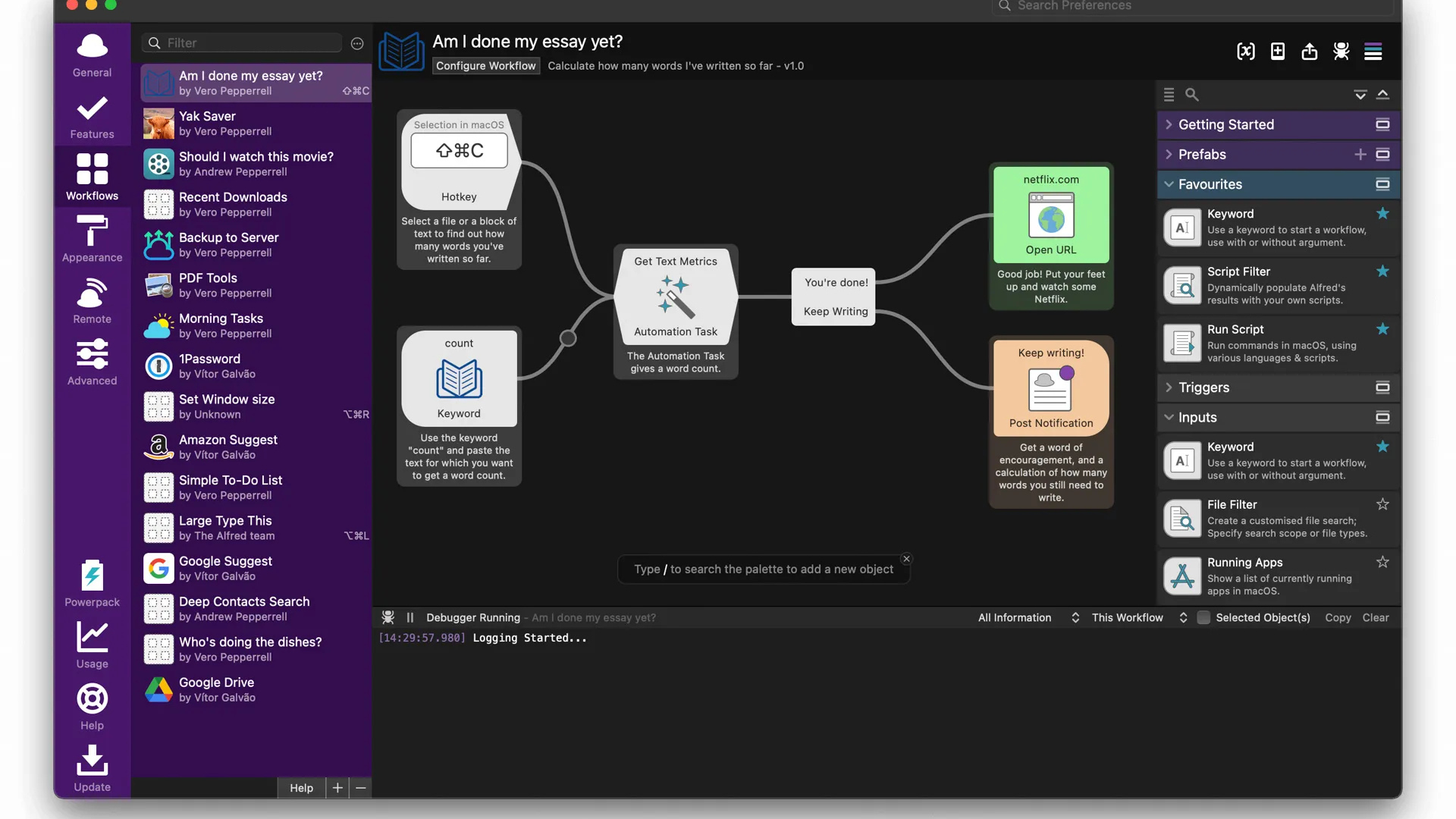The image size is (1456, 819).
Task: Click the workflow debugger bug icon in the toolbar
Action: click(1341, 52)
